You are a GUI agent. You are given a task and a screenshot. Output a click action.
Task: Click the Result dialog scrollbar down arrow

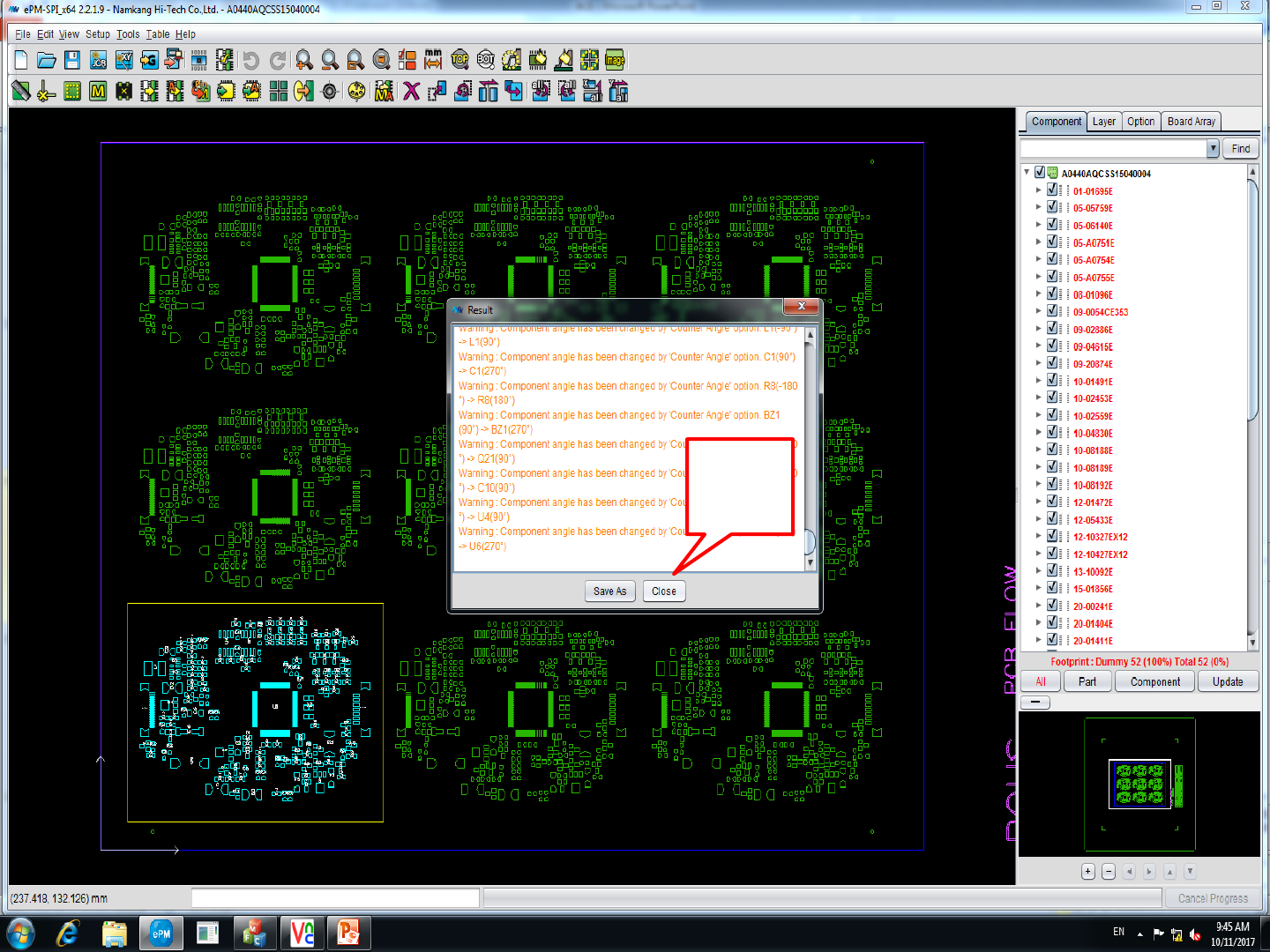pyautogui.click(x=811, y=562)
